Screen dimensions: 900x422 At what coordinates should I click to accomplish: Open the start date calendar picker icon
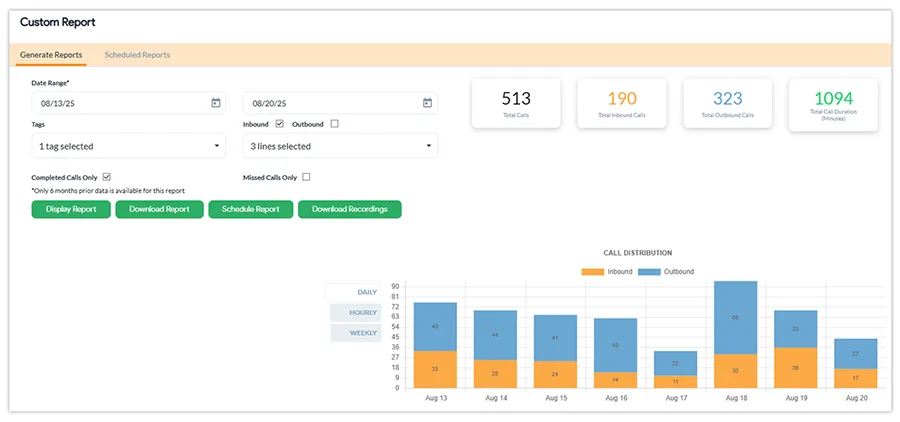click(x=215, y=103)
